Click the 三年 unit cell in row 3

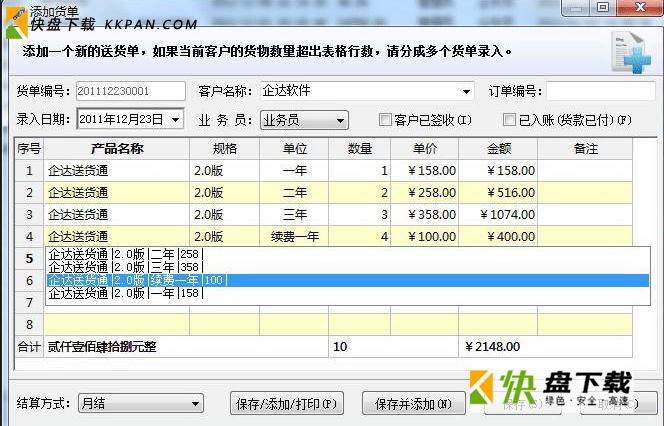click(x=294, y=215)
